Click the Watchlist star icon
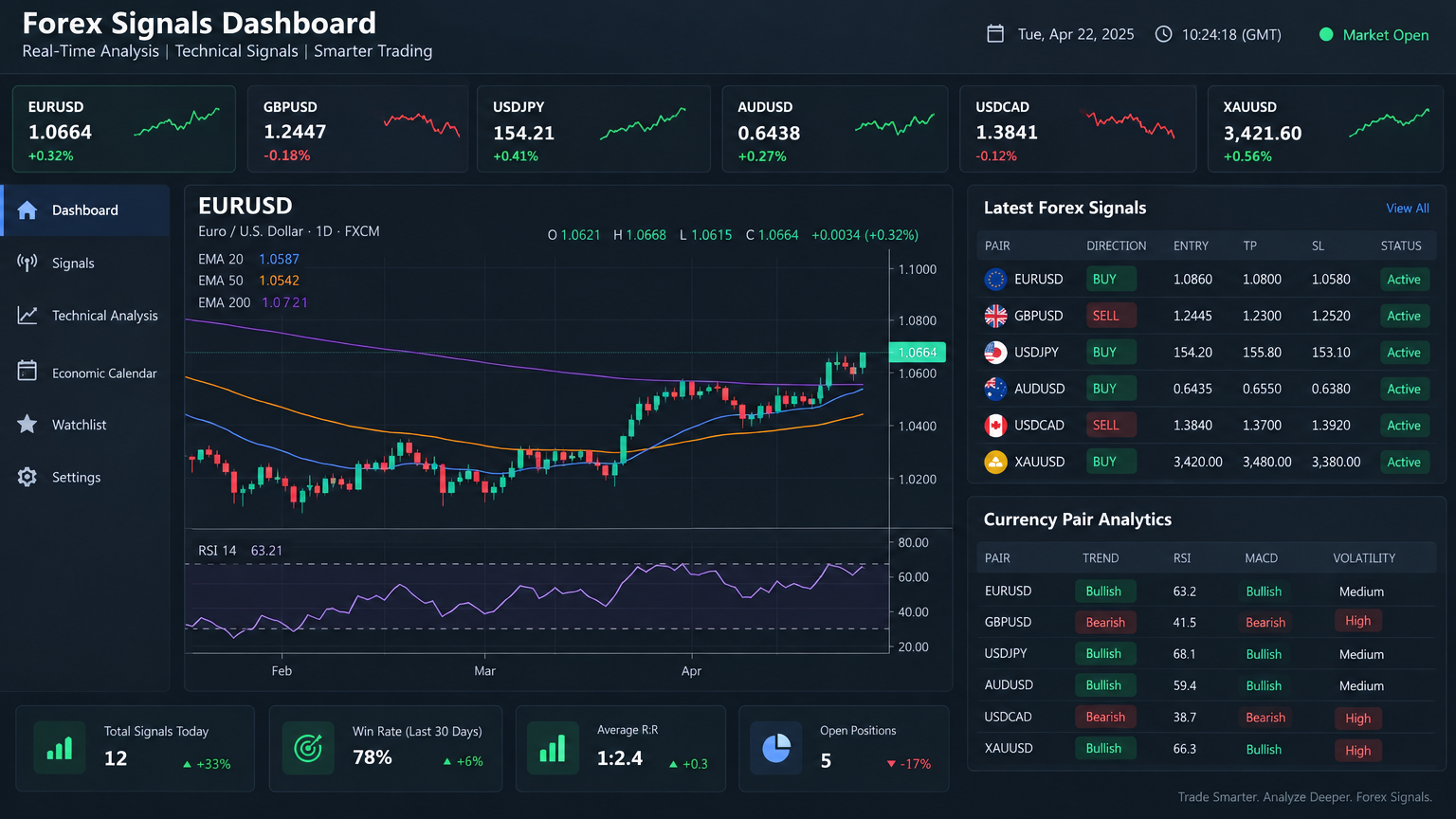Screen dimensions: 1456x819 [x=27, y=424]
